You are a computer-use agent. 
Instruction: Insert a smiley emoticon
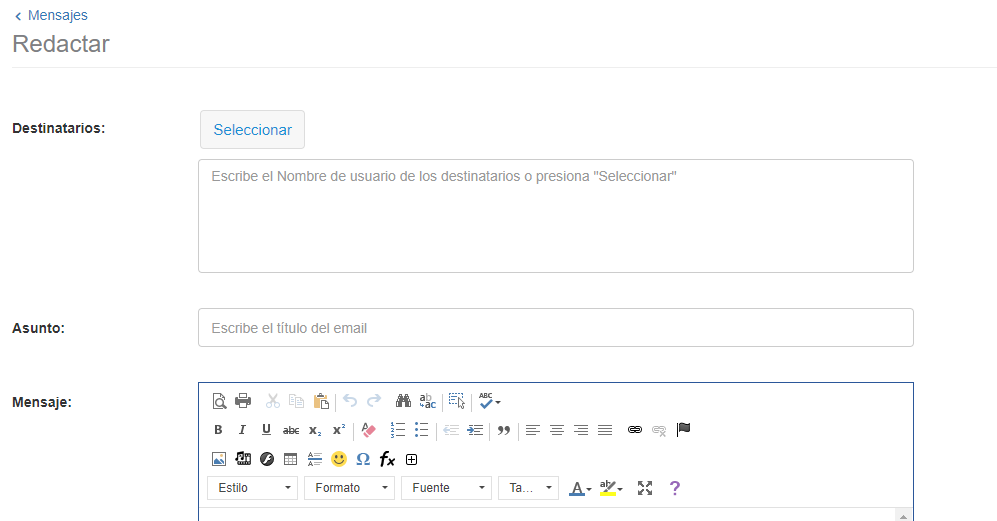click(x=339, y=459)
